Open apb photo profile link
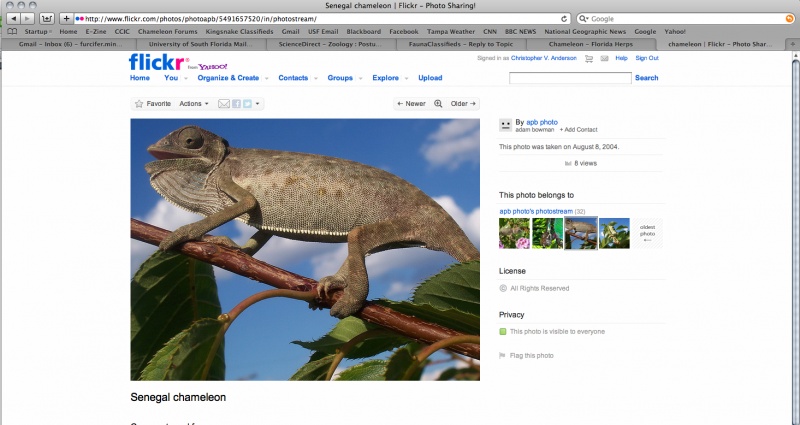This screenshot has width=800, height=425. [542, 122]
